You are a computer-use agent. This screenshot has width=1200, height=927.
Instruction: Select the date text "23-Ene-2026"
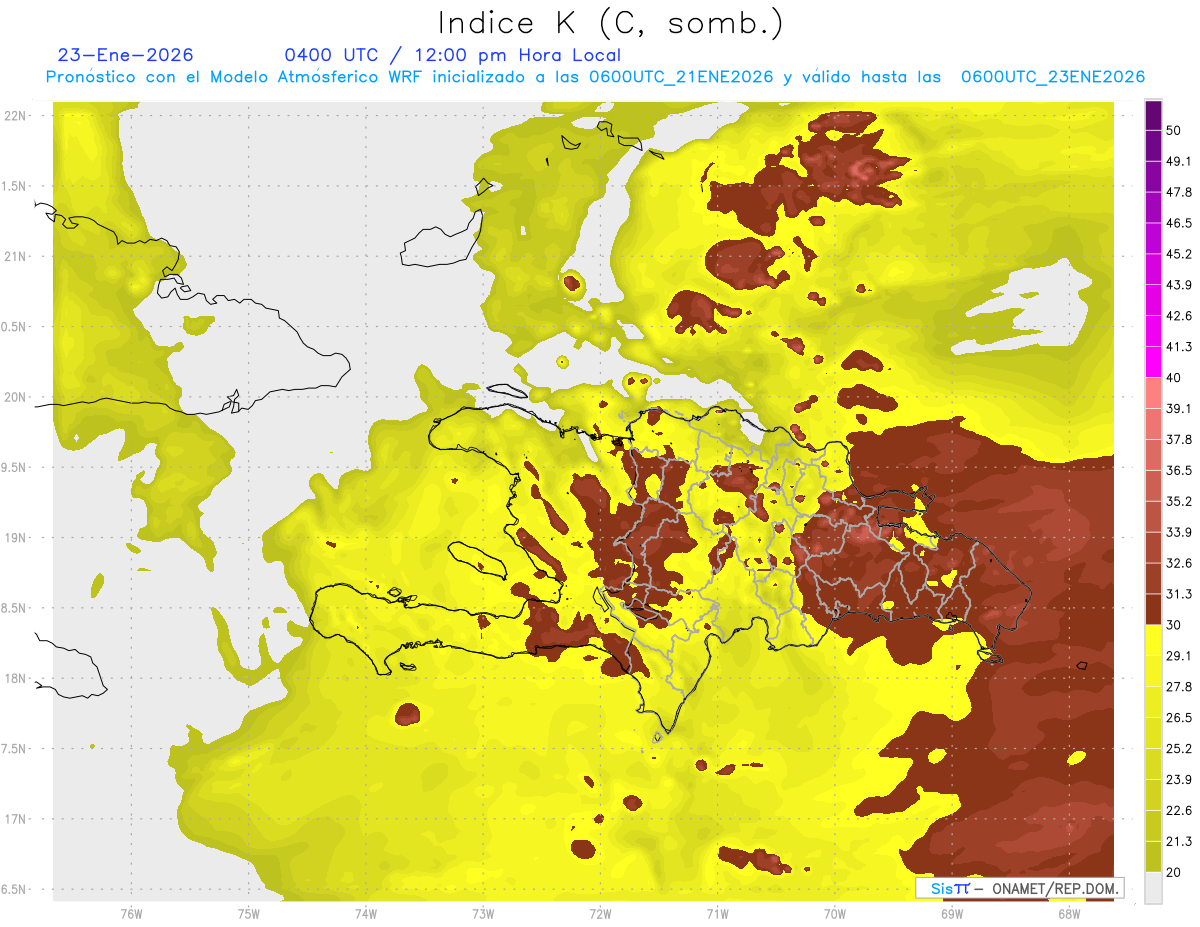126,55
